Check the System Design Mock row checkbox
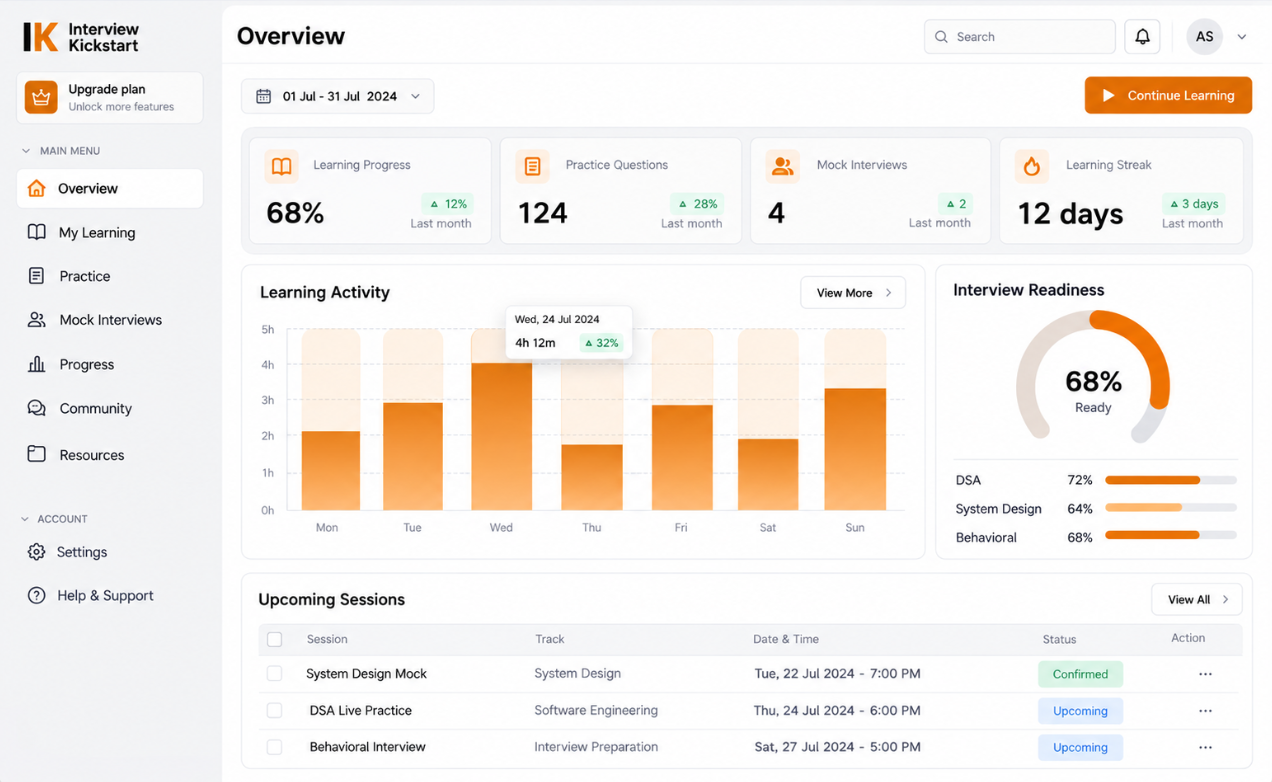 (x=275, y=674)
